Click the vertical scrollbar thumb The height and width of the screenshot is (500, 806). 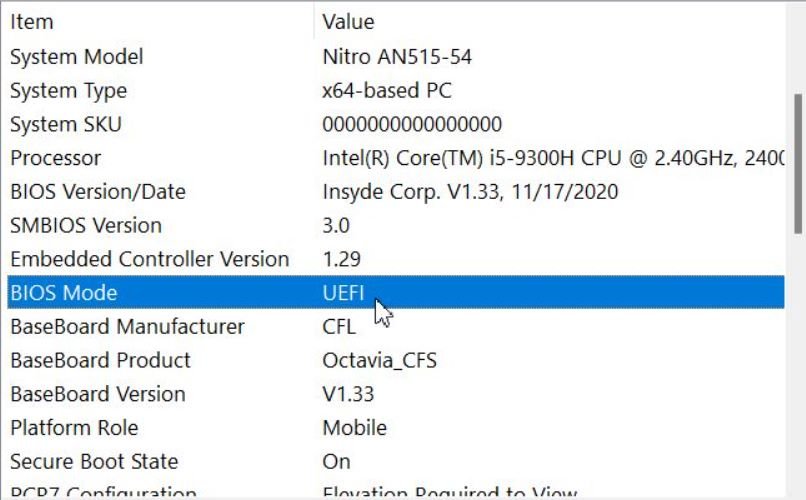pyautogui.click(x=798, y=160)
